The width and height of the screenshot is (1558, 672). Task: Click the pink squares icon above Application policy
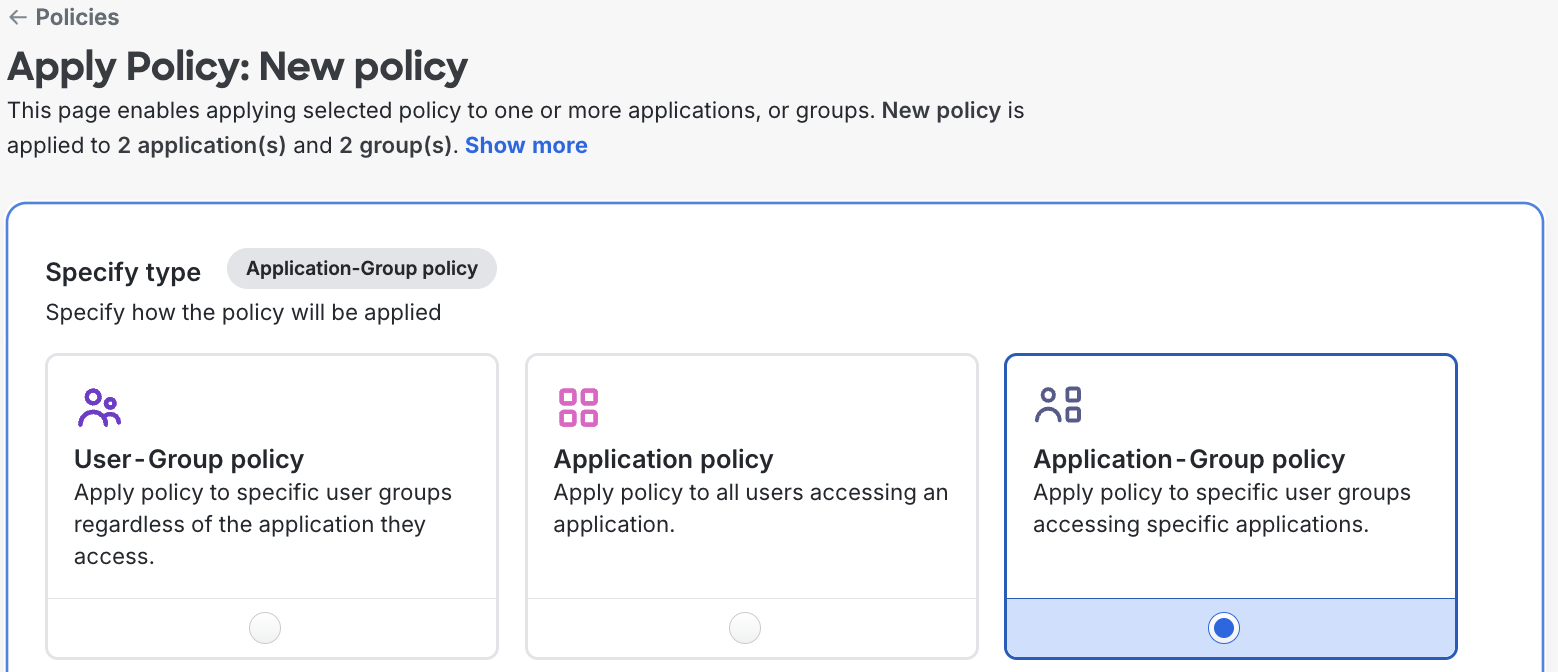578,406
